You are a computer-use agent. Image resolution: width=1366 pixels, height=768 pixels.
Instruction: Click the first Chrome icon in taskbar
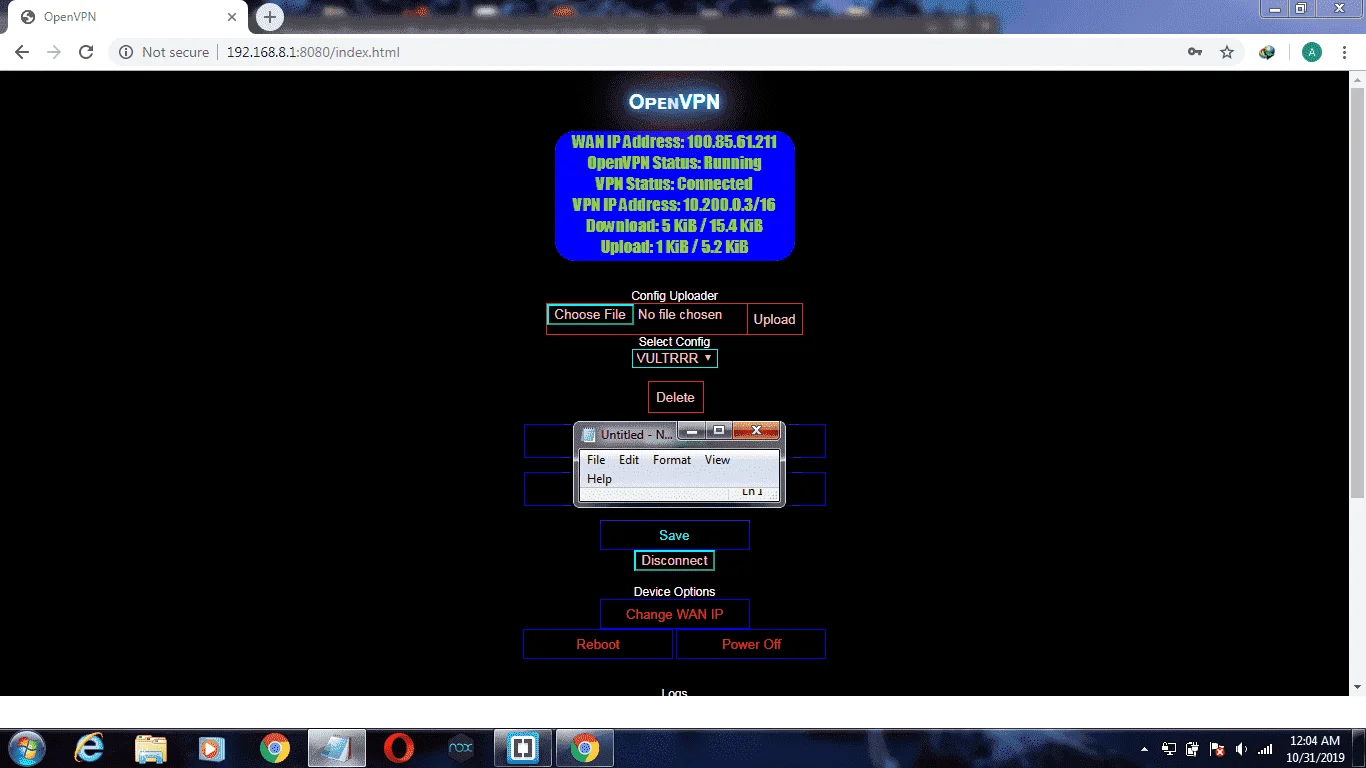click(x=274, y=748)
